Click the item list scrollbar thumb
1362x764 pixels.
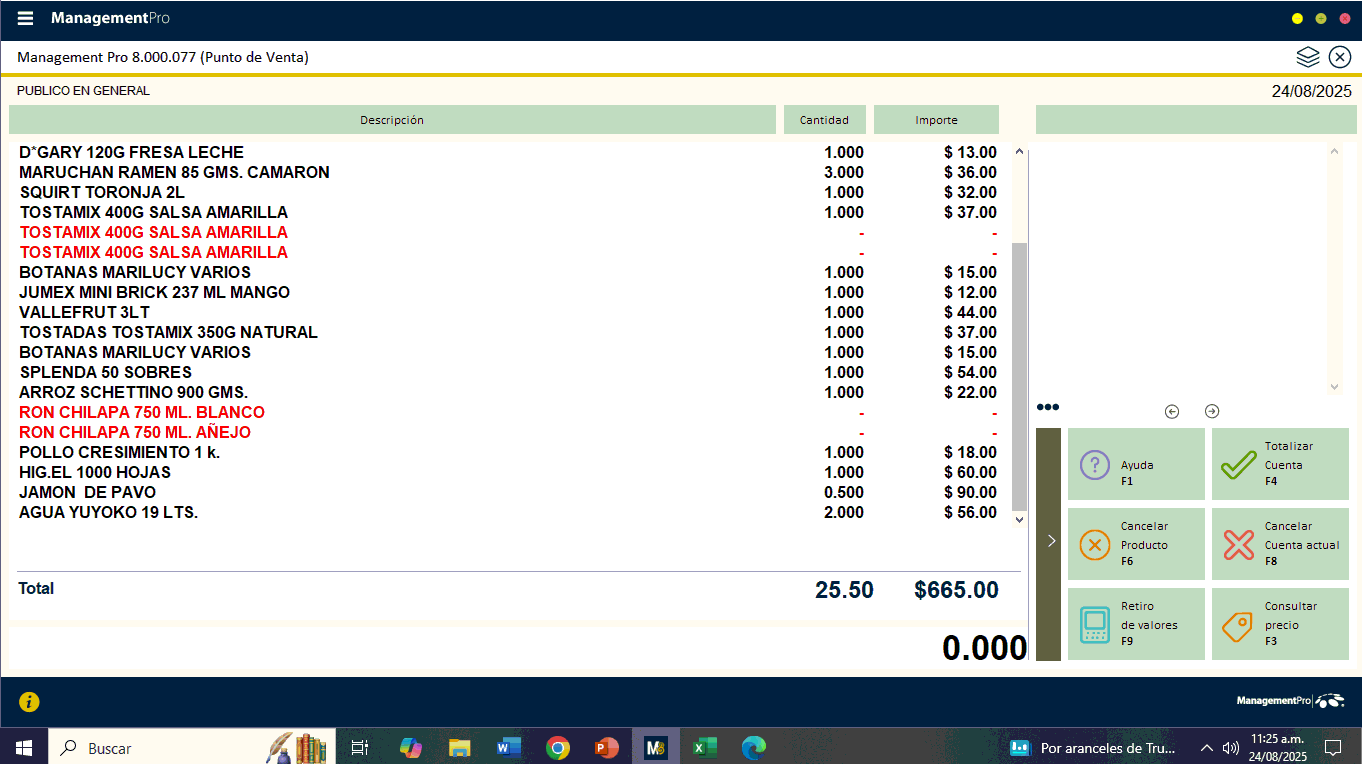coord(1020,376)
